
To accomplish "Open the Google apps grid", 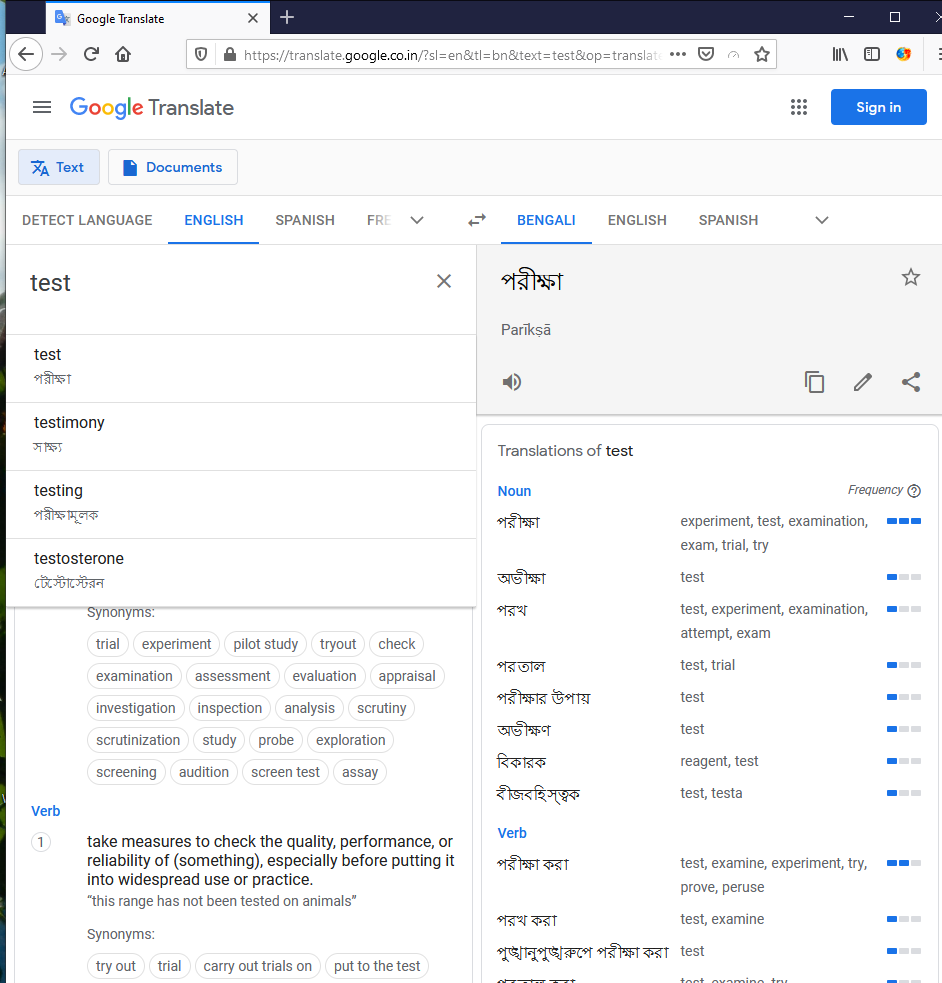I will 799,107.
